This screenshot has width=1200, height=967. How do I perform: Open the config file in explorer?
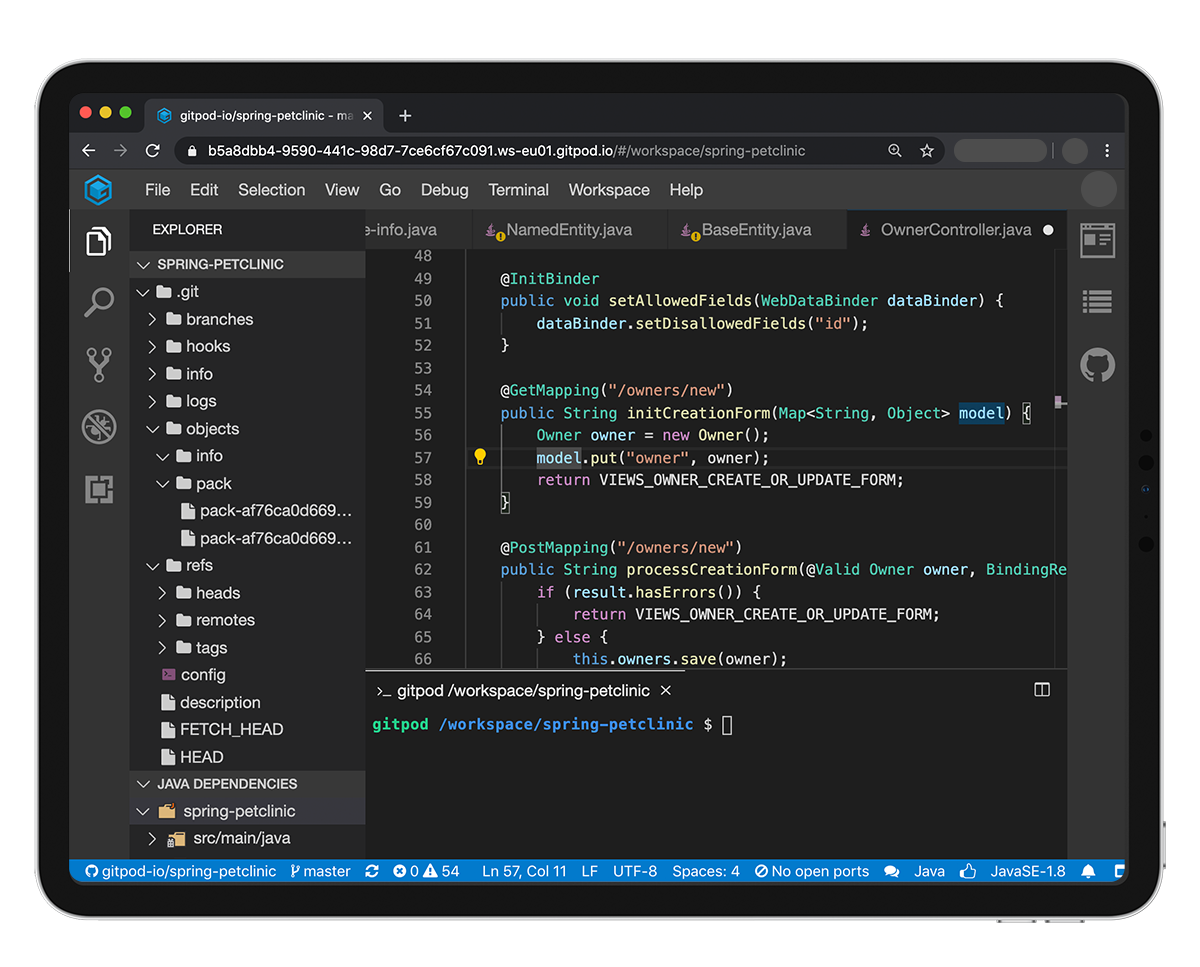(x=203, y=675)
